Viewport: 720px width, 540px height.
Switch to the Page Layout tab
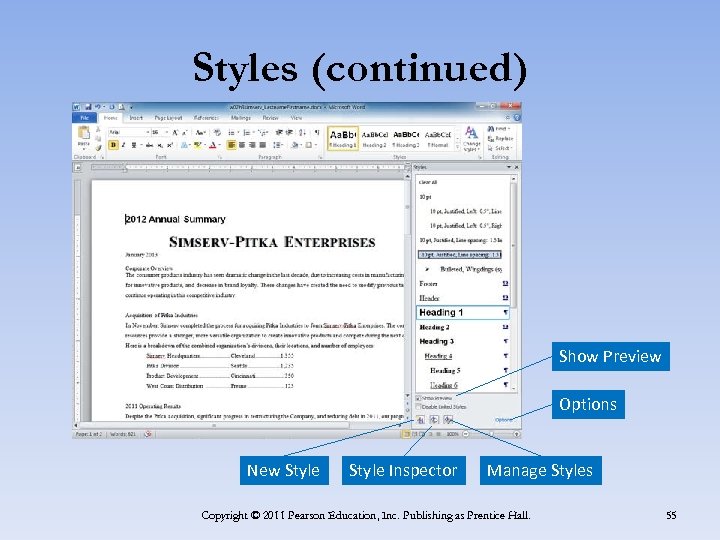pos(168,118)
